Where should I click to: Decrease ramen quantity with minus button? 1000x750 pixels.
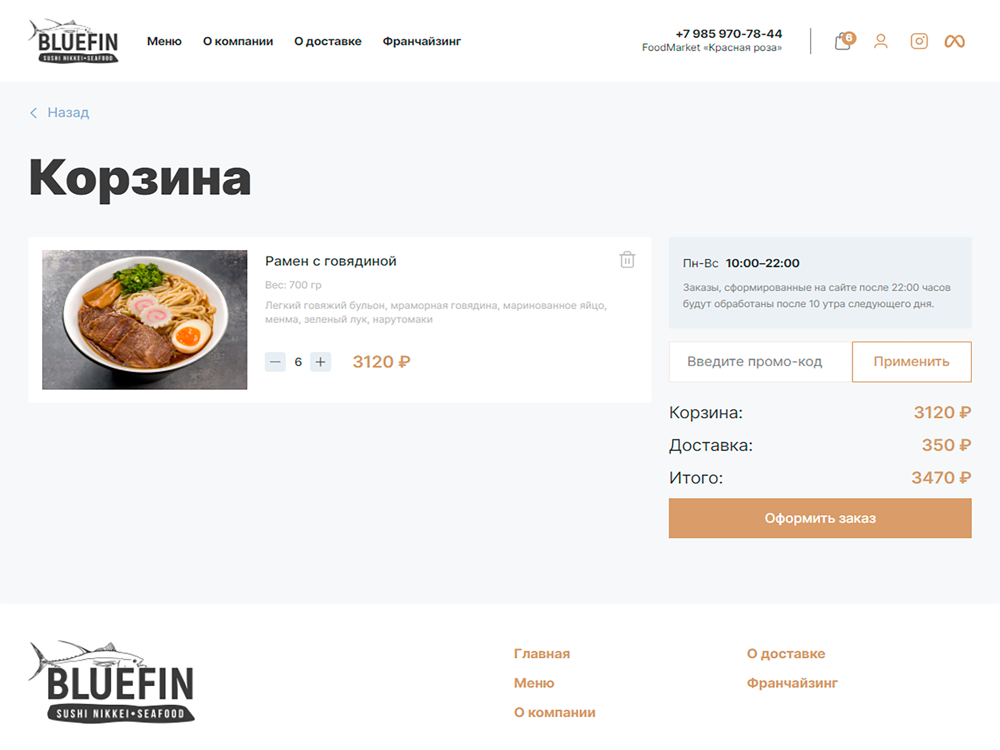(276, 362)
